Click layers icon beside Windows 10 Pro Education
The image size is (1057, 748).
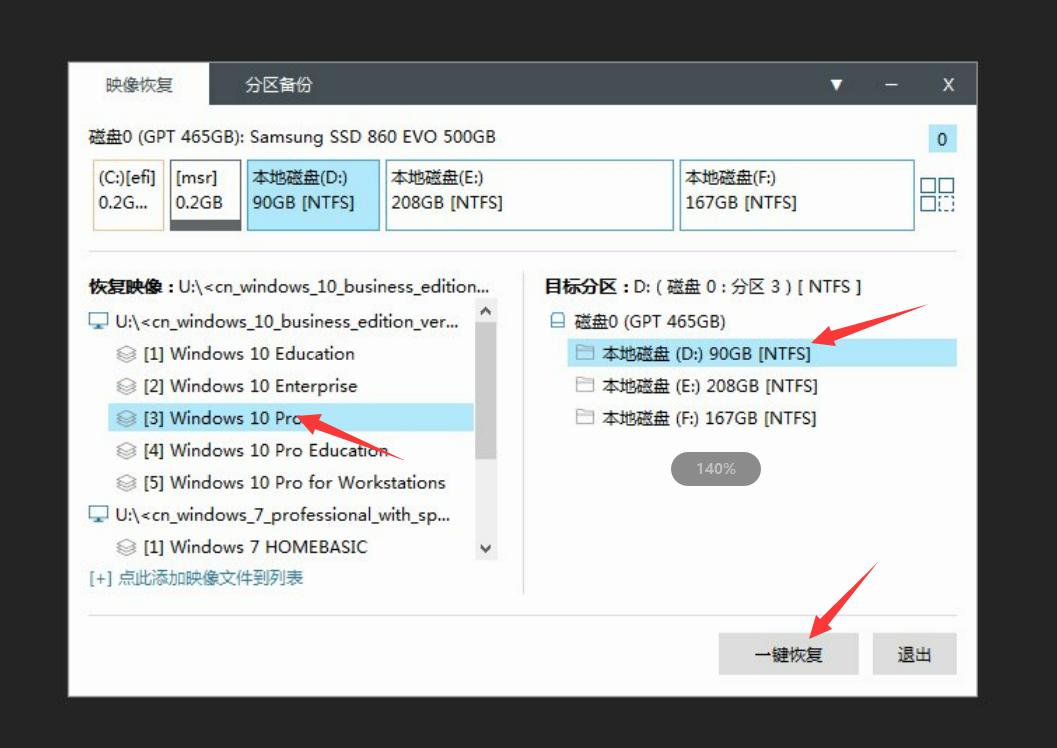point(126,450)
